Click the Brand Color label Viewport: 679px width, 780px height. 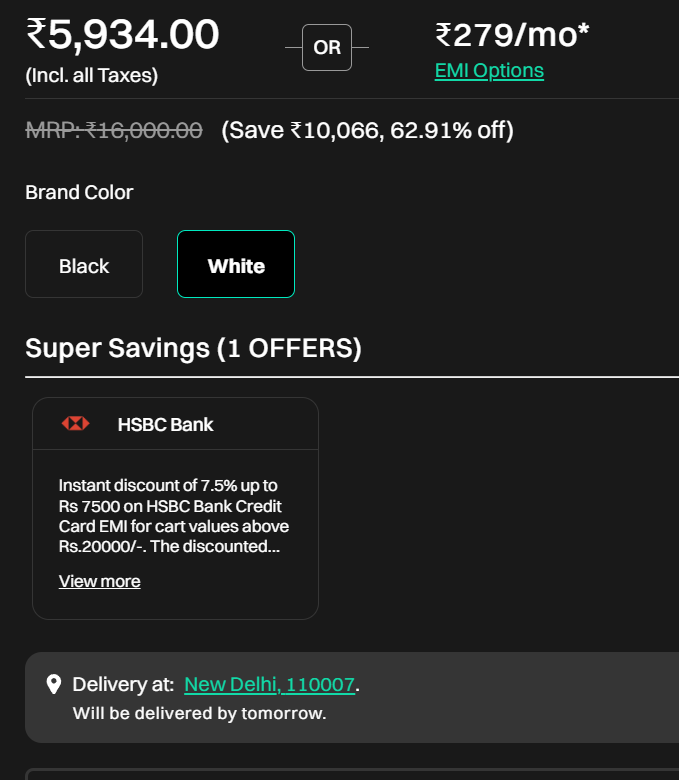point(79,192)
